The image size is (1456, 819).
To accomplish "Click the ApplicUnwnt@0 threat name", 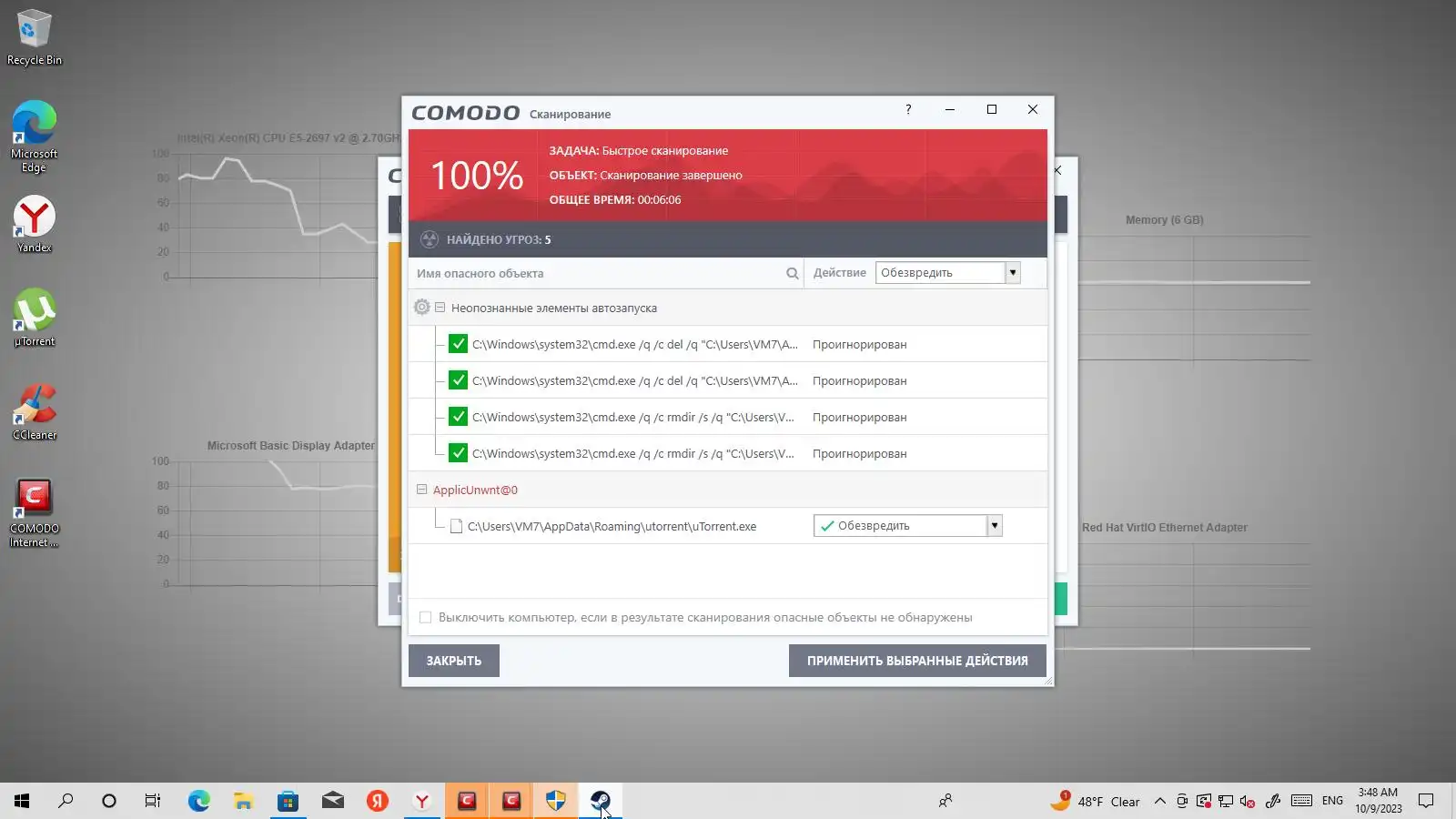I will point(475,490).
